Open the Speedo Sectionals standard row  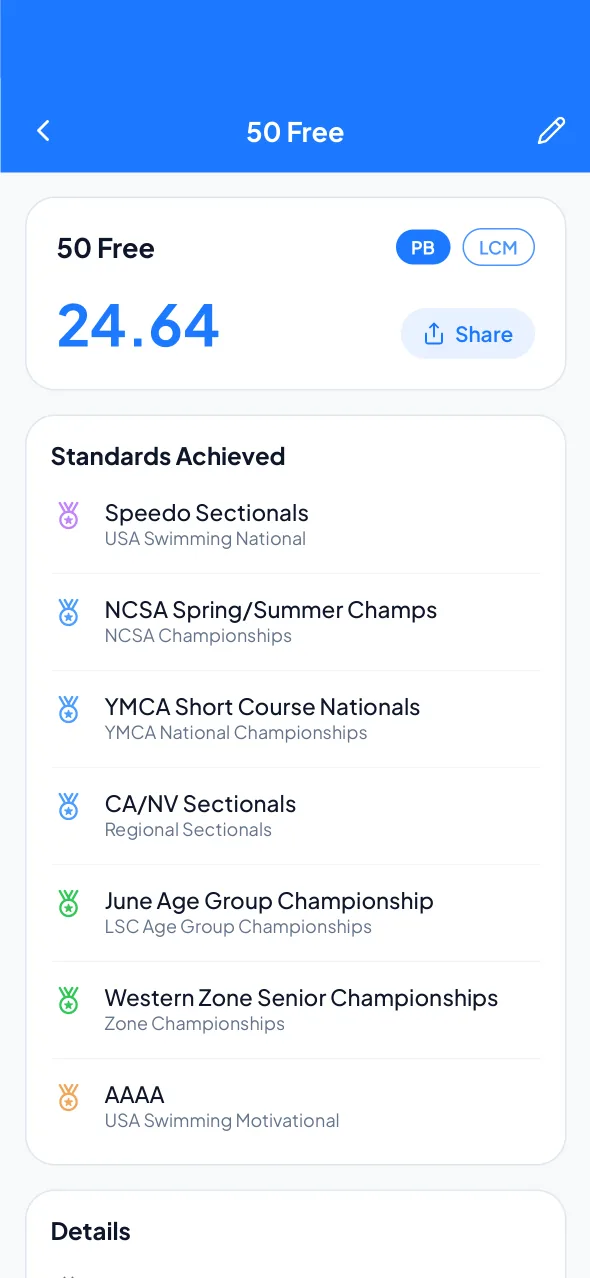[296, 525]
